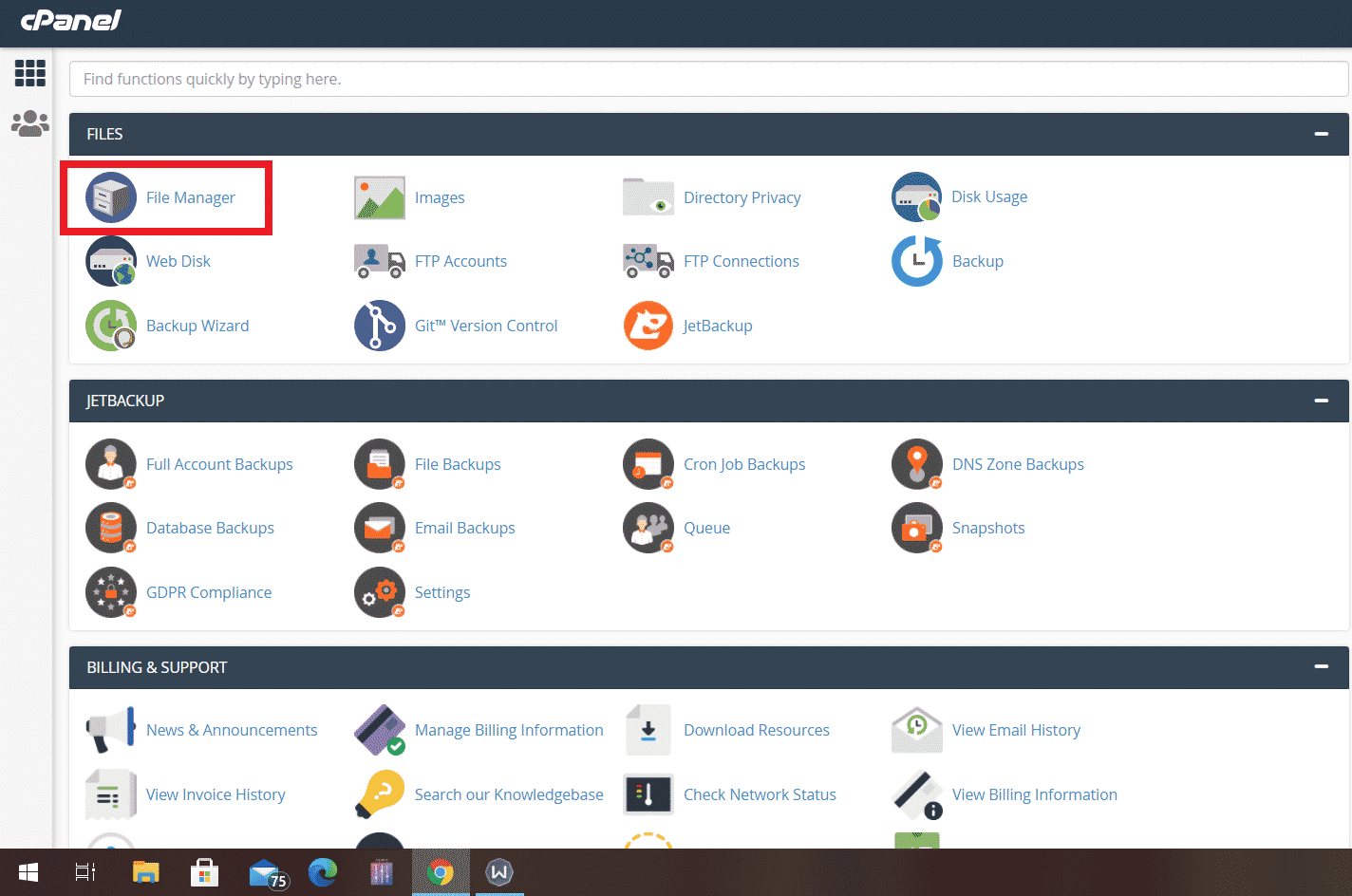
Task: Open the Database Backups icon
Action: click(x=111, y=528)
